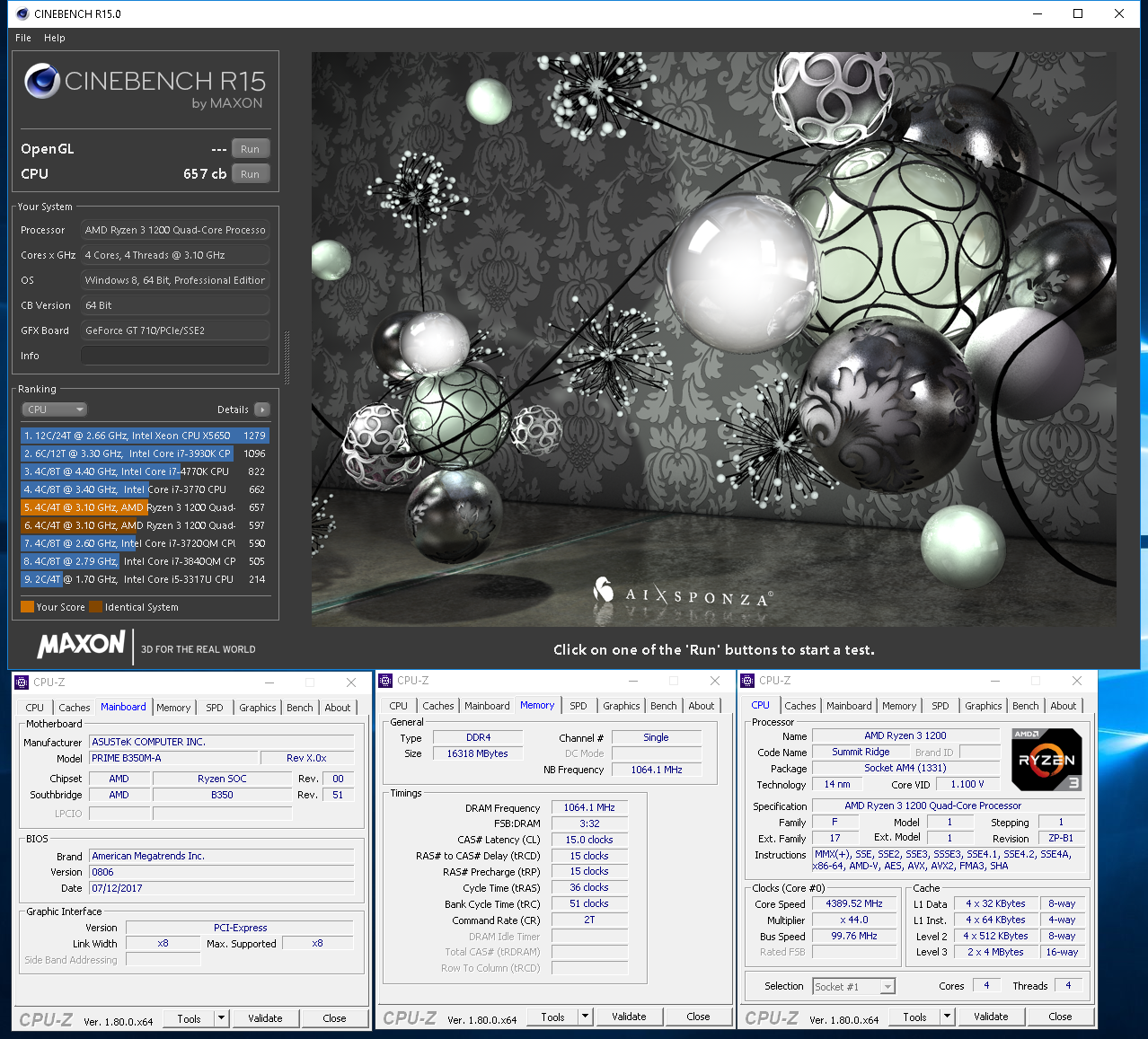This screenshot has height=1039, width=1148.
Task: Click the brown Identical System legend swatch
Action: (x=95, y=607)
